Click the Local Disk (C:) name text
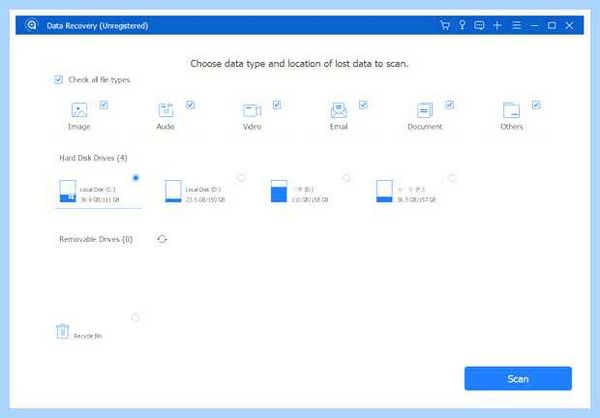This screenshot has height=418, width=600. (x=98, y=189)
